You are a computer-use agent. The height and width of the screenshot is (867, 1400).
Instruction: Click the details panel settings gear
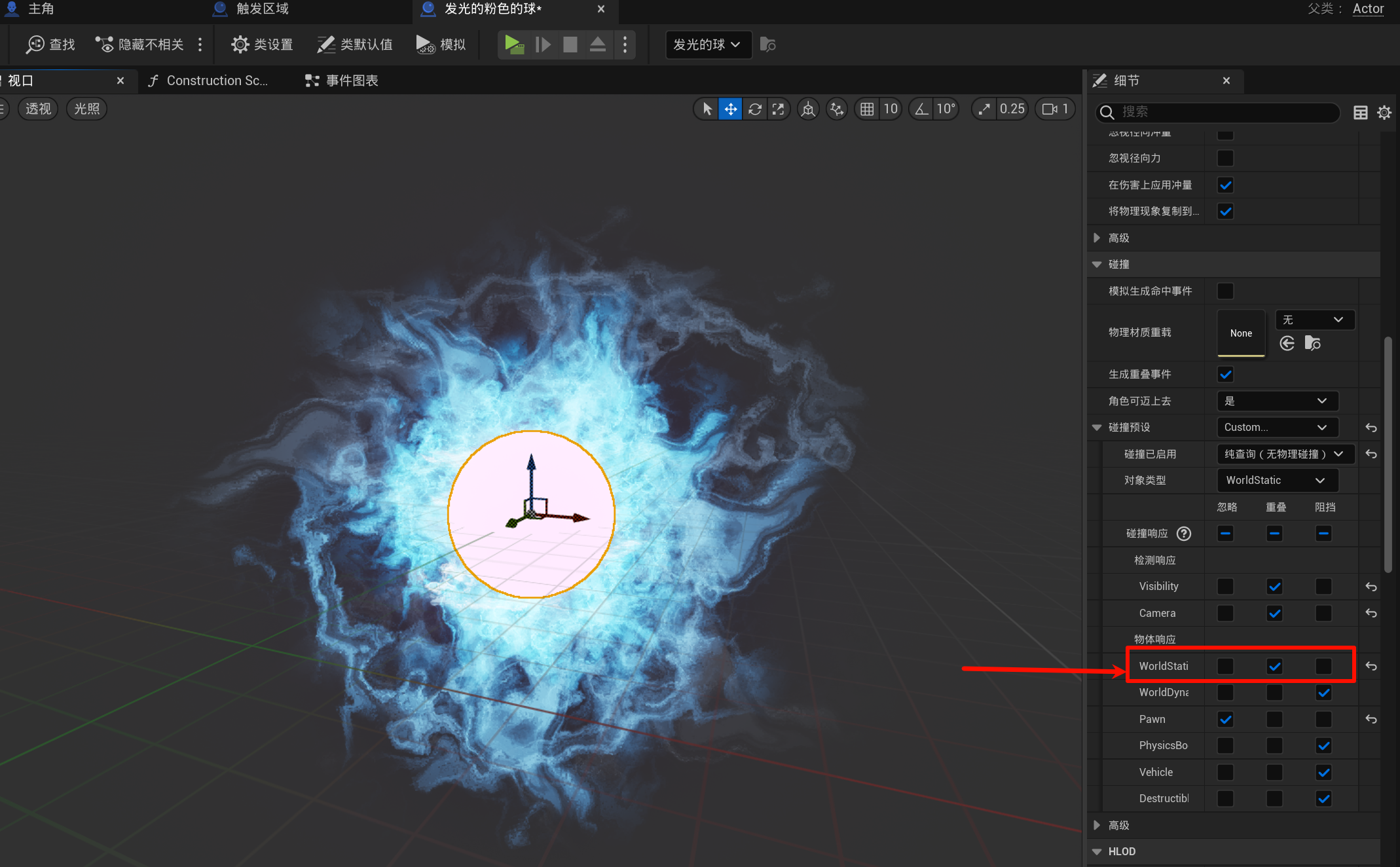click(1384, 113)
